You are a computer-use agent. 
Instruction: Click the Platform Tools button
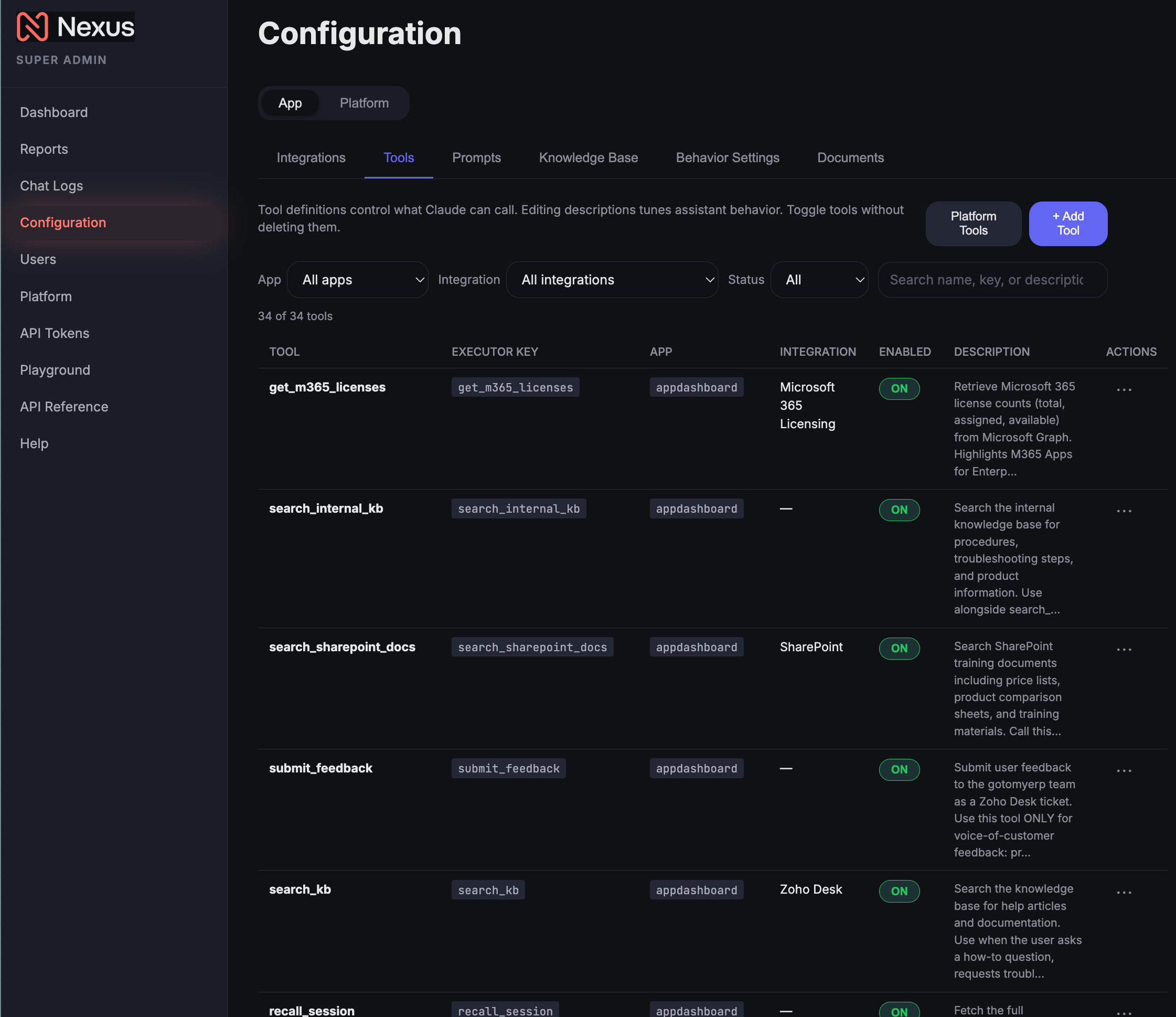pos(974,223)
